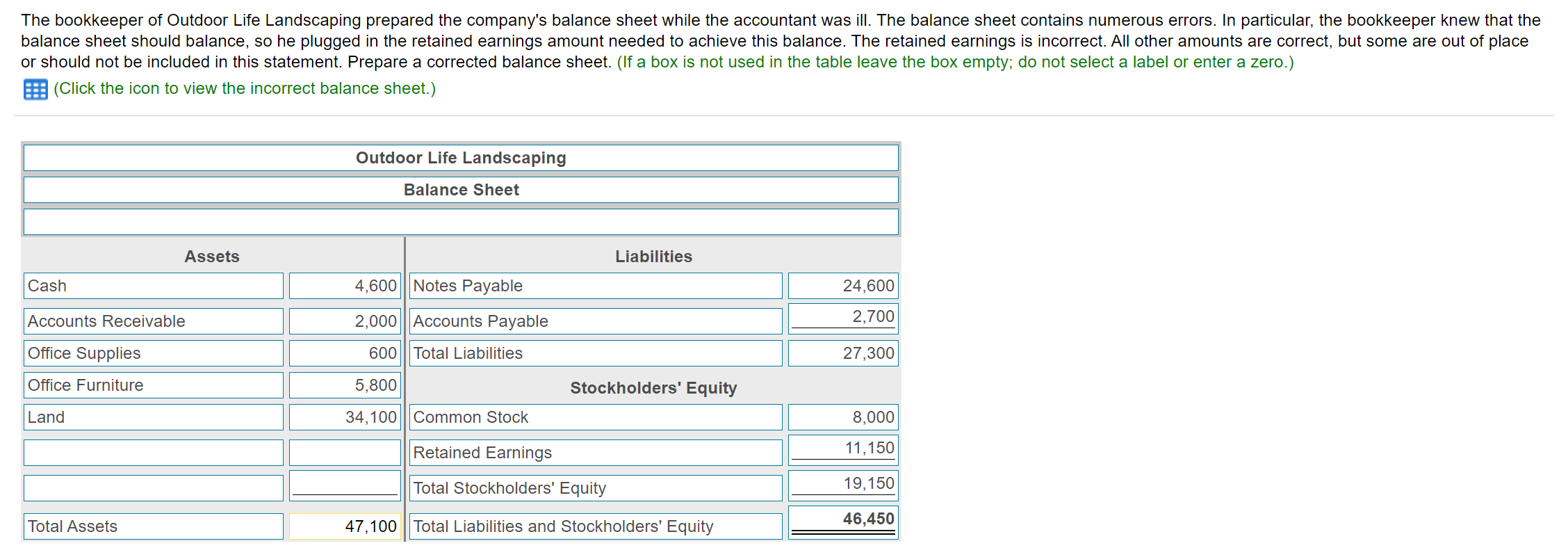1568x557 pixels.
Task: Select the Common Stock label box
Action: point(595,417)
